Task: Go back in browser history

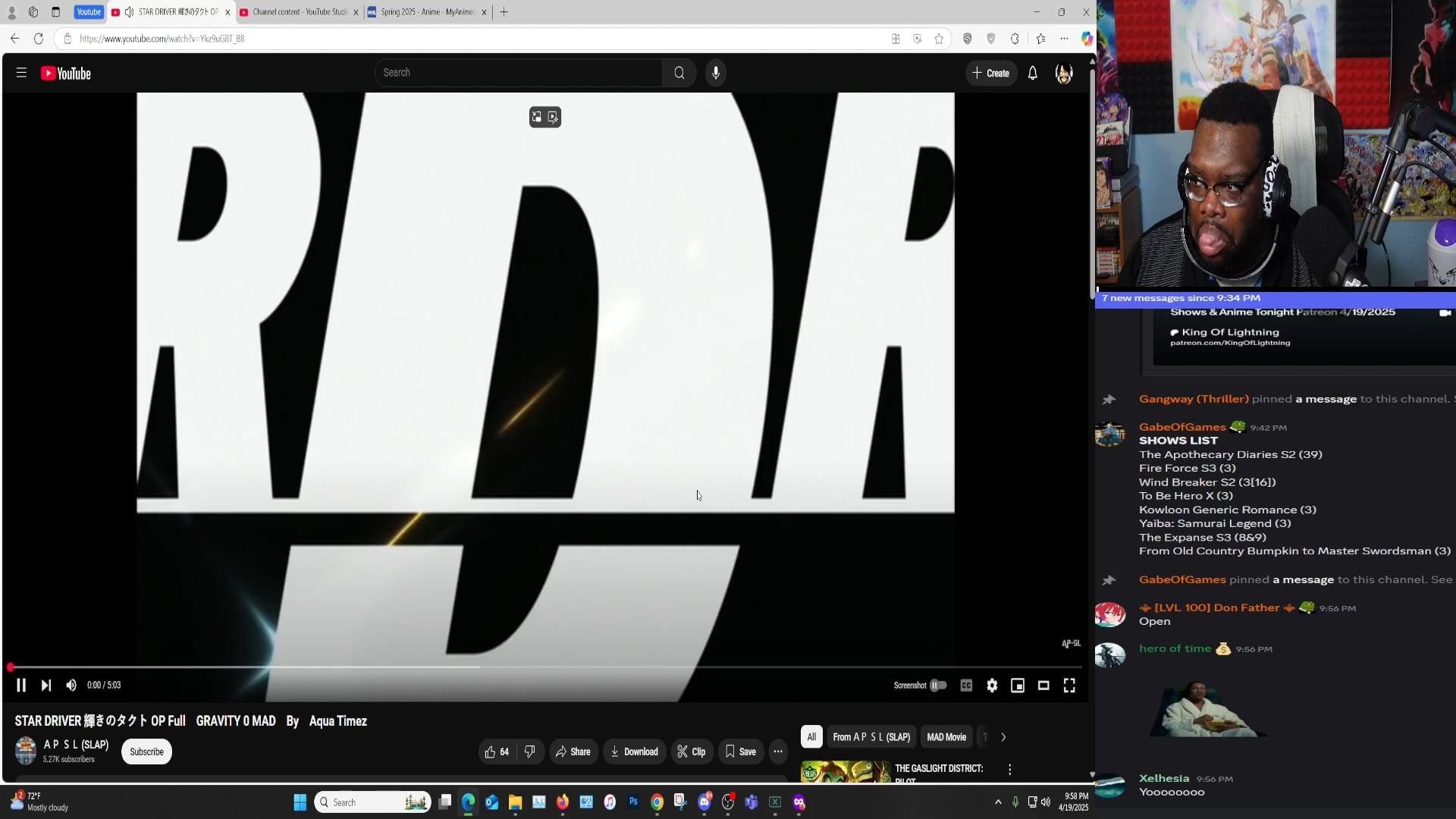Action: pos(15,39)
